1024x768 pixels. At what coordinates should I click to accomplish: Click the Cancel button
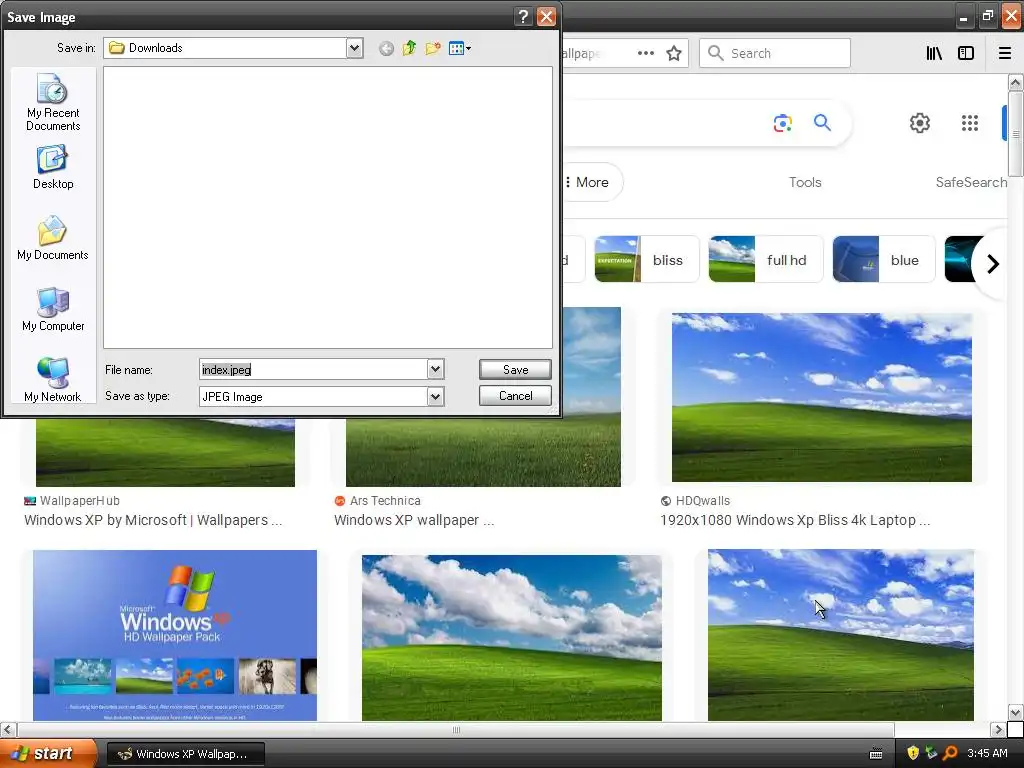(x=515, y=396)
